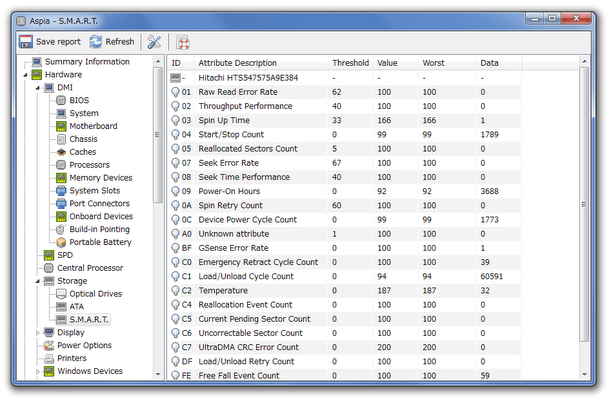The height and width of the screenshot is (401, 609).
Task: Collapse the Hardware tree node
Action: [25, 75]
